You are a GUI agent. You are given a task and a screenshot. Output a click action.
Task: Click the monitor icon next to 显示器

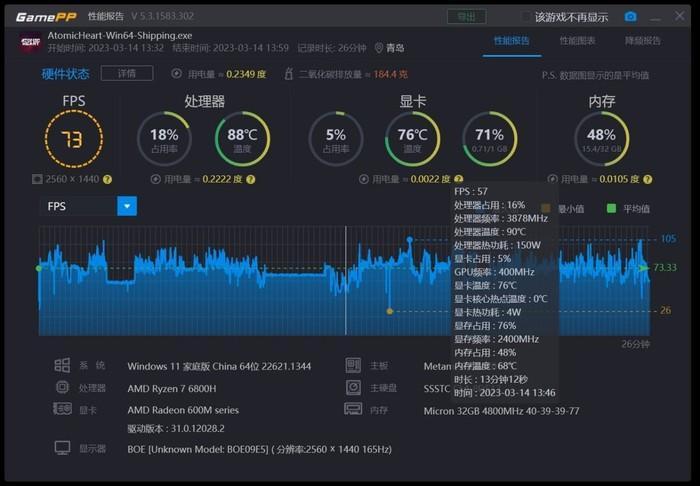pyautogui.click(x=62, y=448)
